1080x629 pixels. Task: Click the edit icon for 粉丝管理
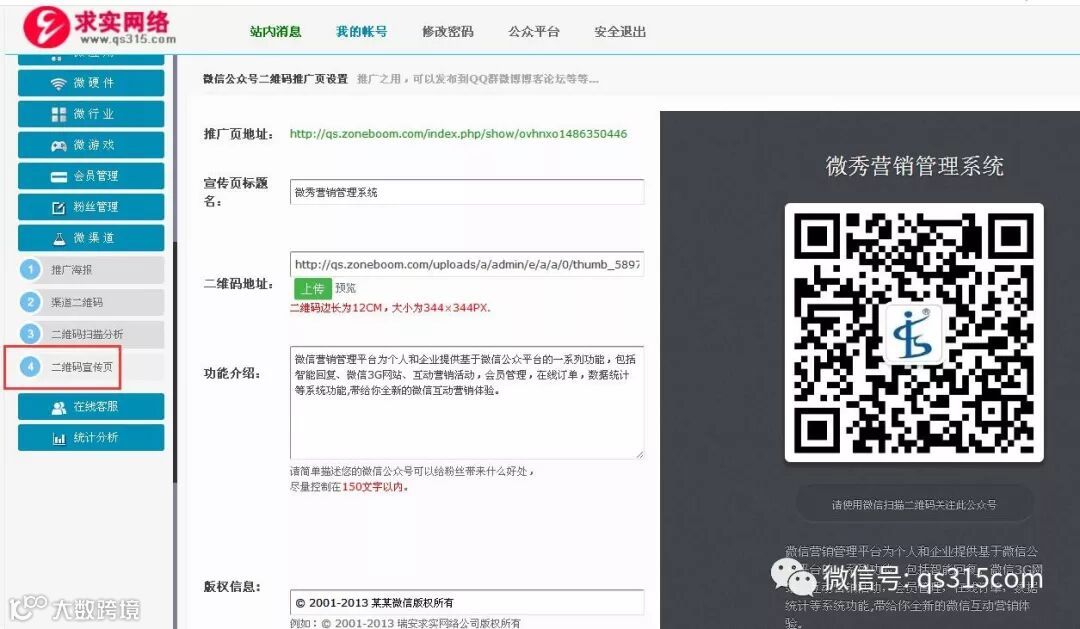(x=59, y=207)
